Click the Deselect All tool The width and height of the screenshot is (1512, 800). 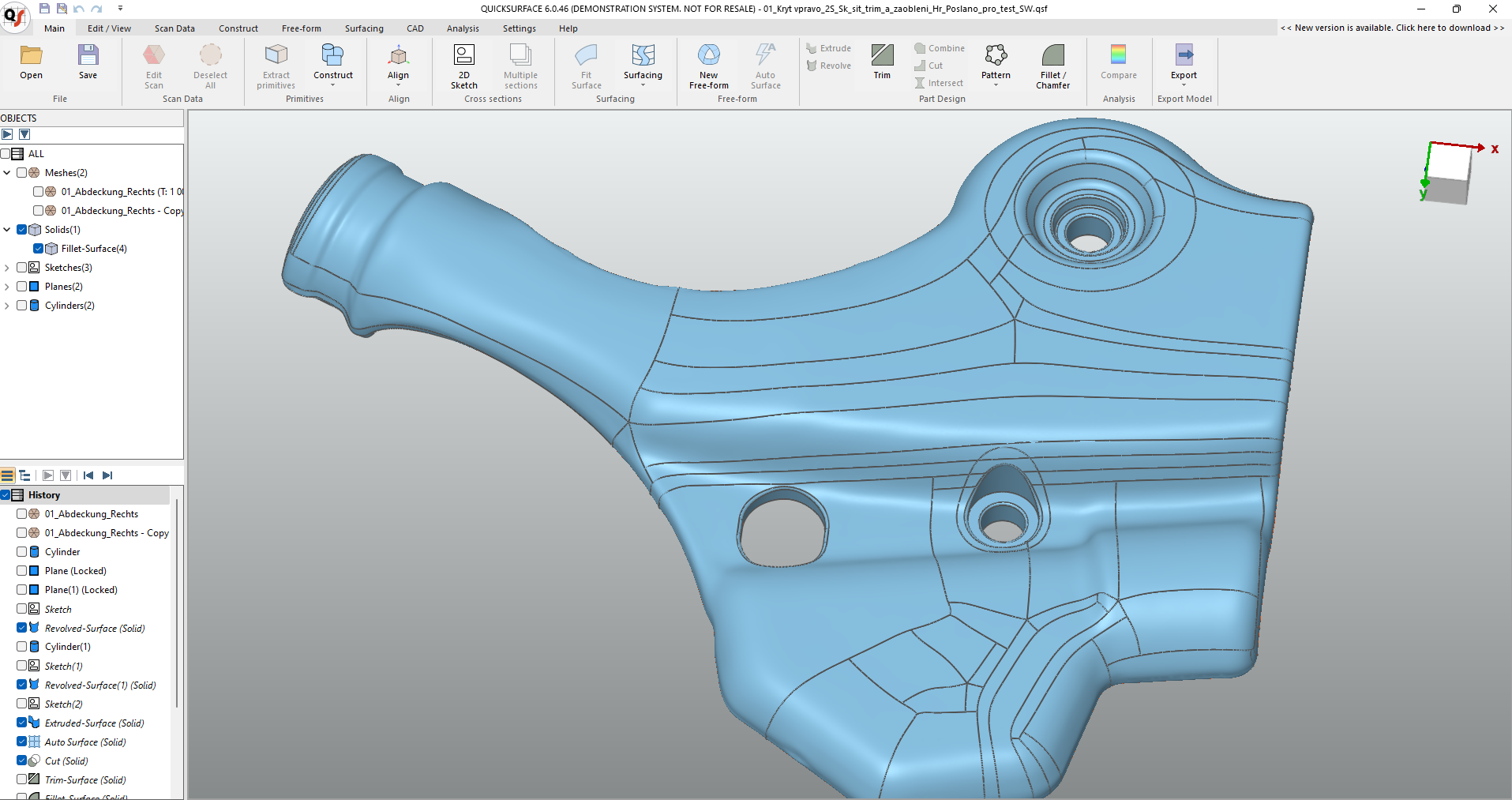tap(210, 67)
